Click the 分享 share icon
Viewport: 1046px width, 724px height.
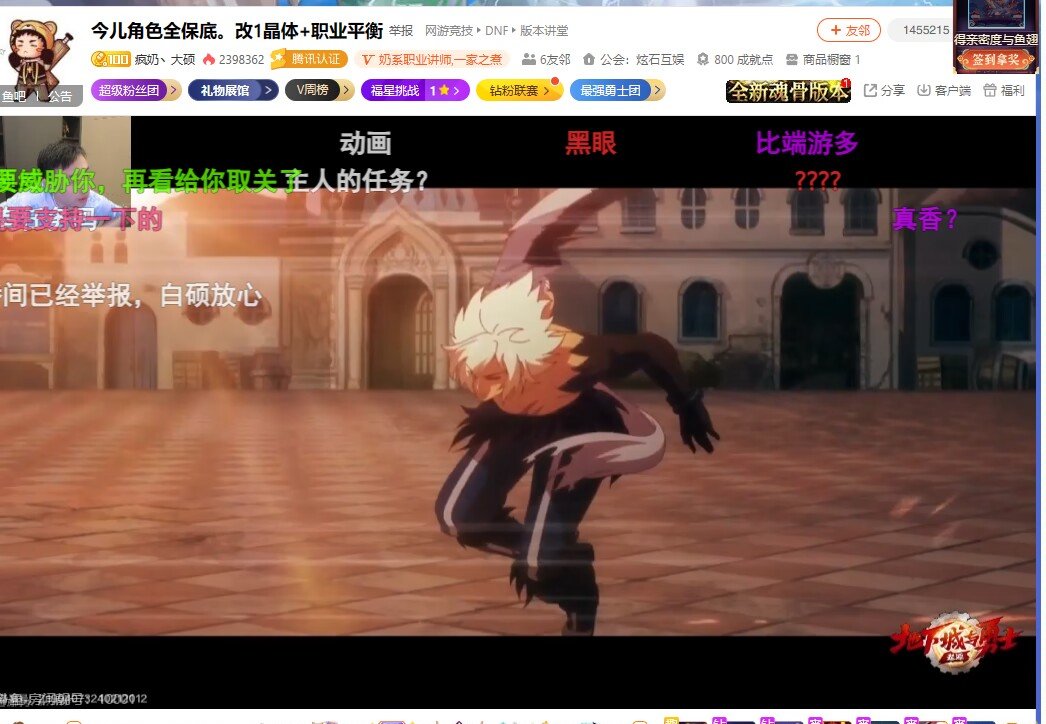tap(884, 90)
